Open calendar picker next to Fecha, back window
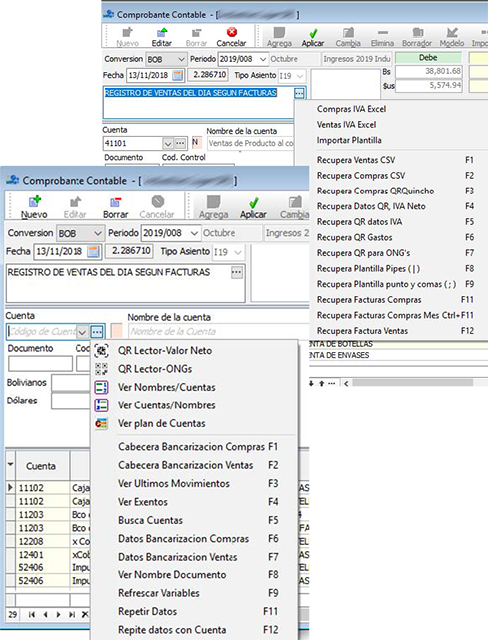The width and height of the screenshot is (488, 640). [177, 75]
